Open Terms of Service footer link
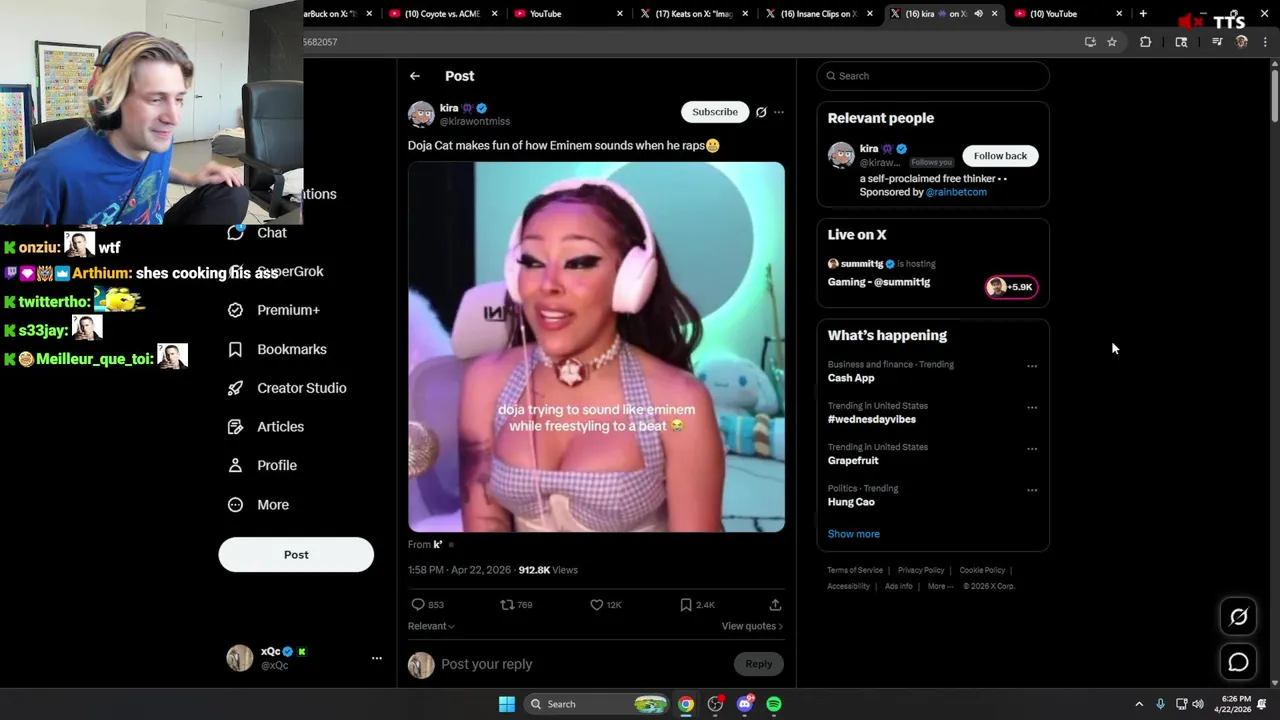 pos(855,570)
